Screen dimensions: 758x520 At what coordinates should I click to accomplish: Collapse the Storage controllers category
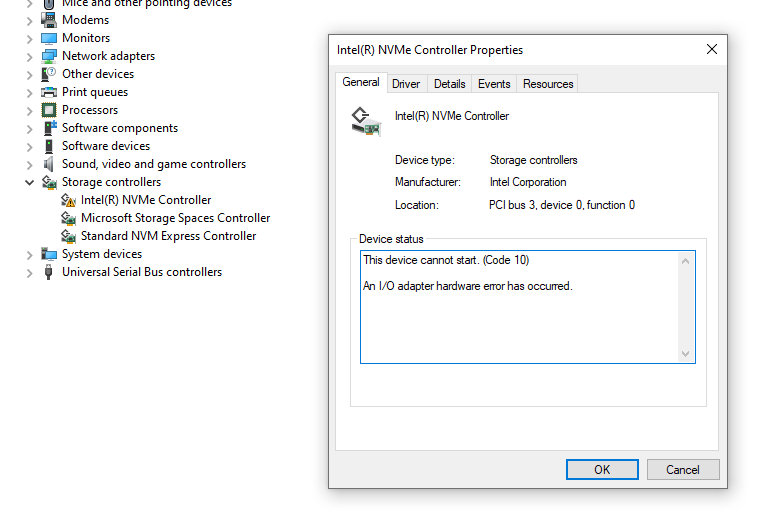(x=29, y=183)
